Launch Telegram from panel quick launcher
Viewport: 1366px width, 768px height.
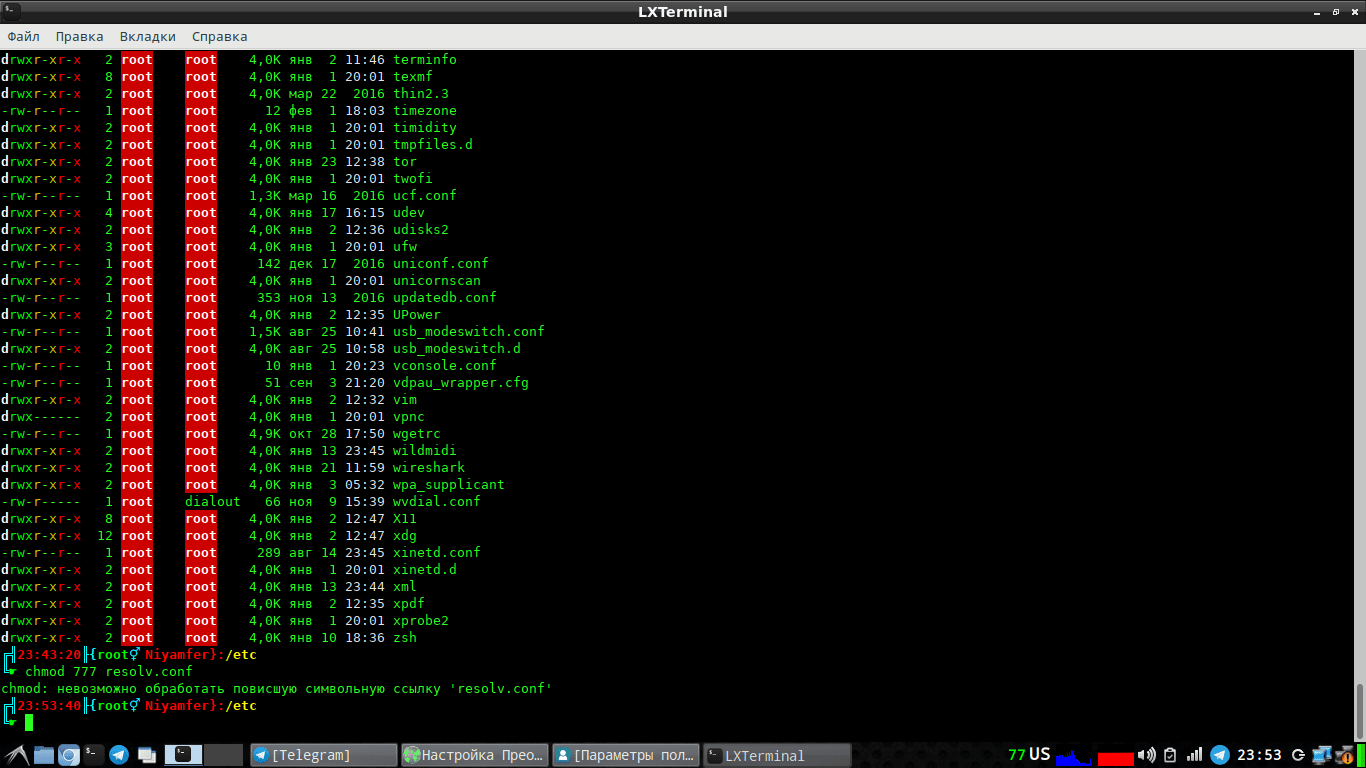click(x=119, y=755)
